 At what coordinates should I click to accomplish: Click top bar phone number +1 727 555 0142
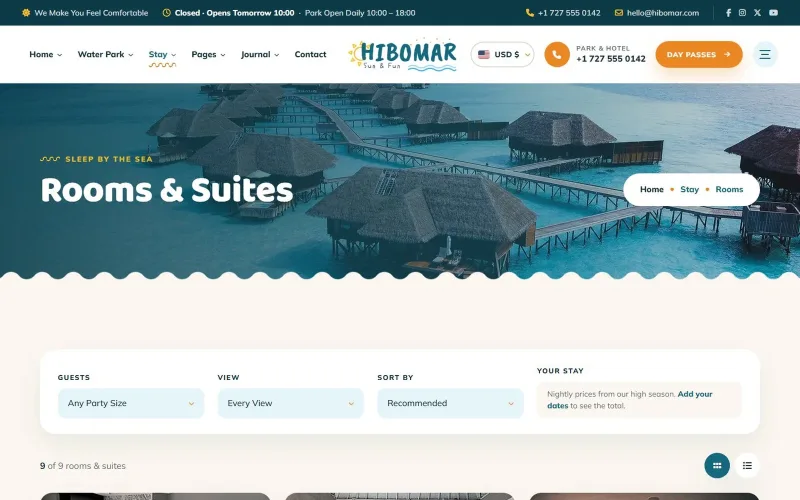click(569, 13)
